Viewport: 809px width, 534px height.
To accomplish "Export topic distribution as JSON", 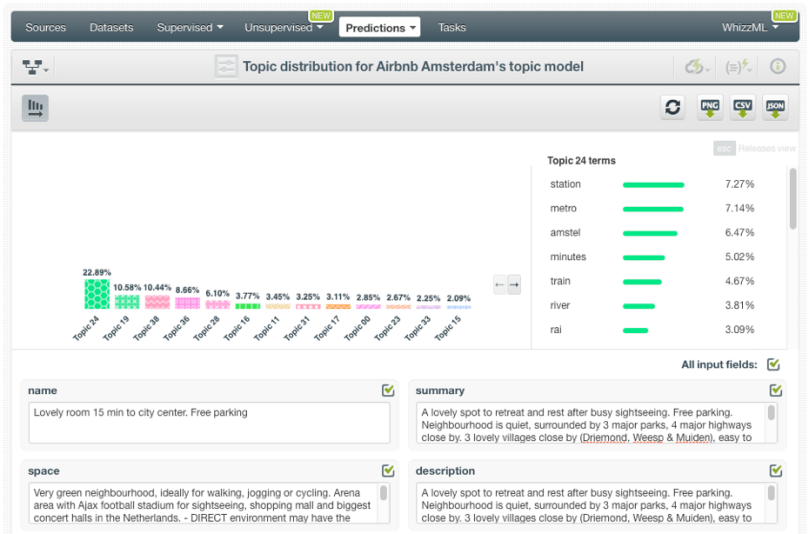I will point(775,108).
